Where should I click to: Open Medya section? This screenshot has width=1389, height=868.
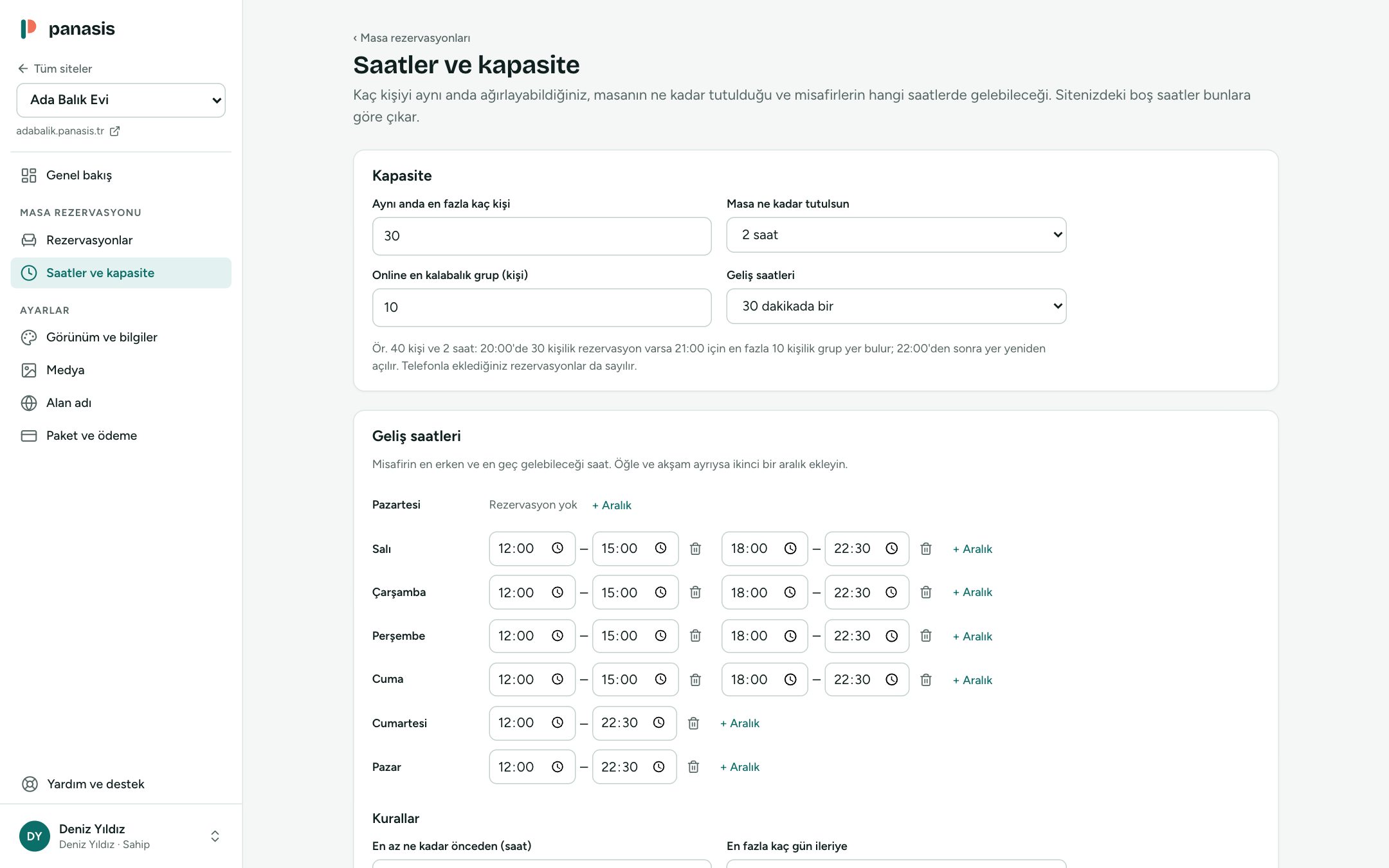pos(121,370)
